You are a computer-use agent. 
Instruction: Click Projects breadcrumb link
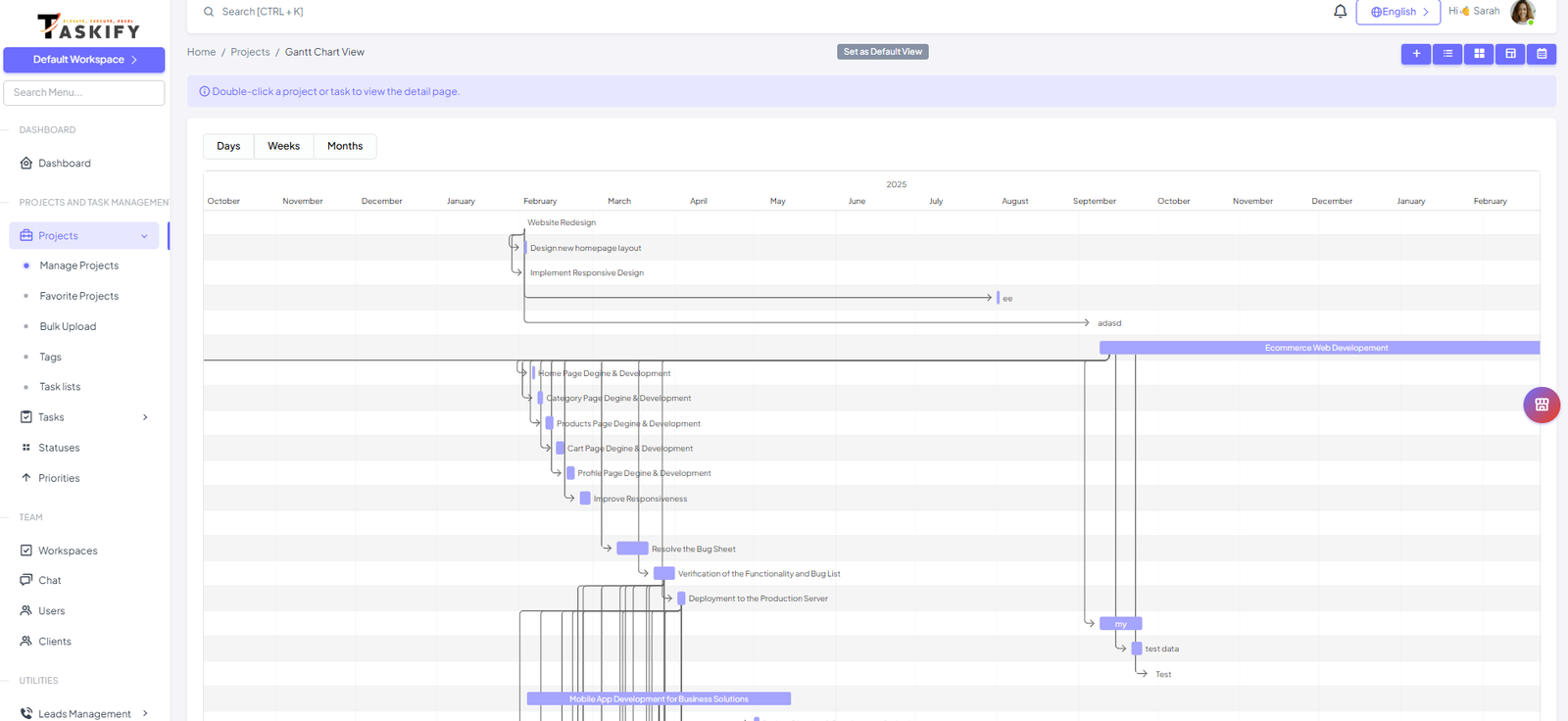250,52
